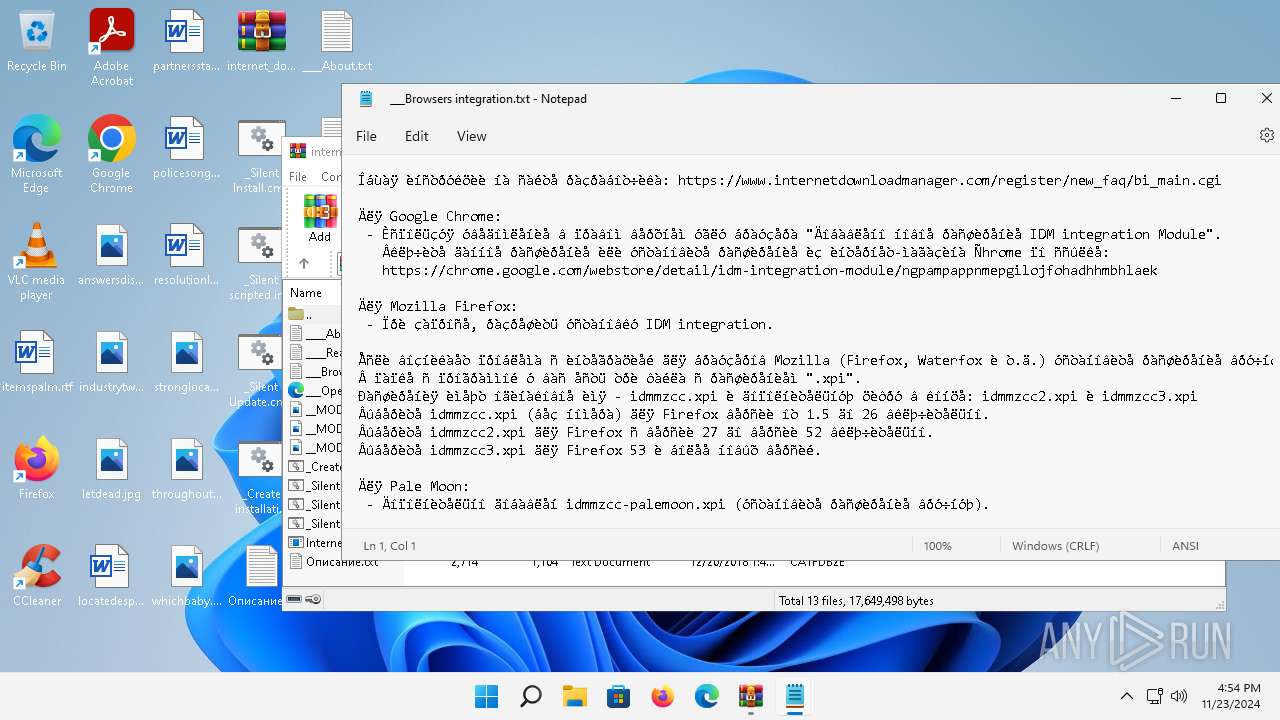Select the Описание.txt row in WinRAR
The width and height of the screenshot is (1280, 720).
[342, 562]
